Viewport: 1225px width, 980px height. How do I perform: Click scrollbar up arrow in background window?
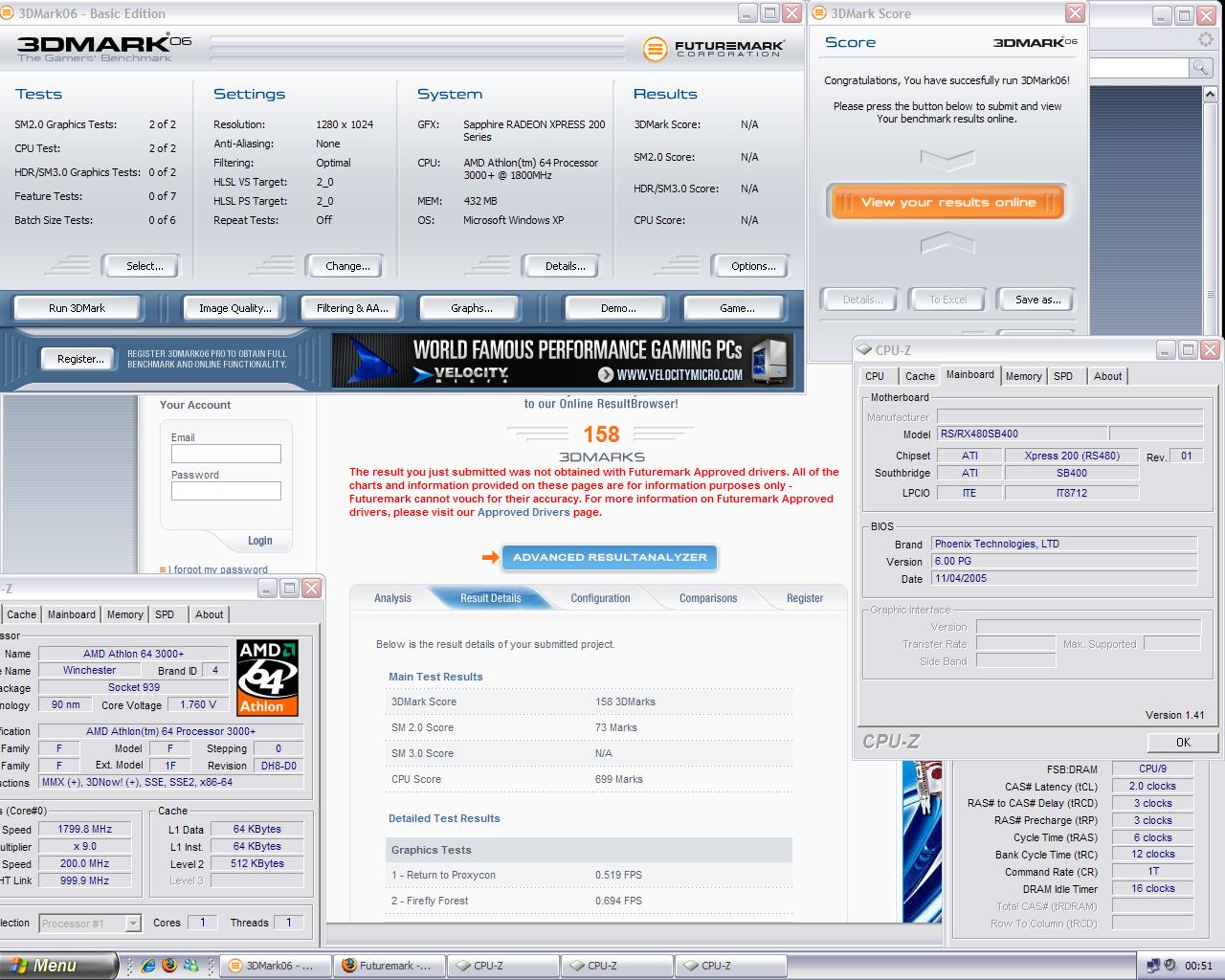pyautogui.click(x=1211, y=95)
